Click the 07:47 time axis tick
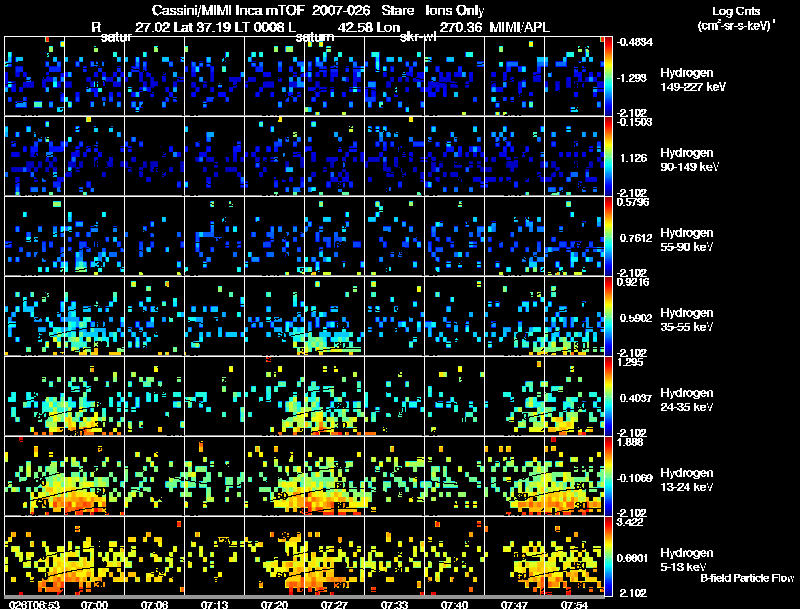 point(514,604)
